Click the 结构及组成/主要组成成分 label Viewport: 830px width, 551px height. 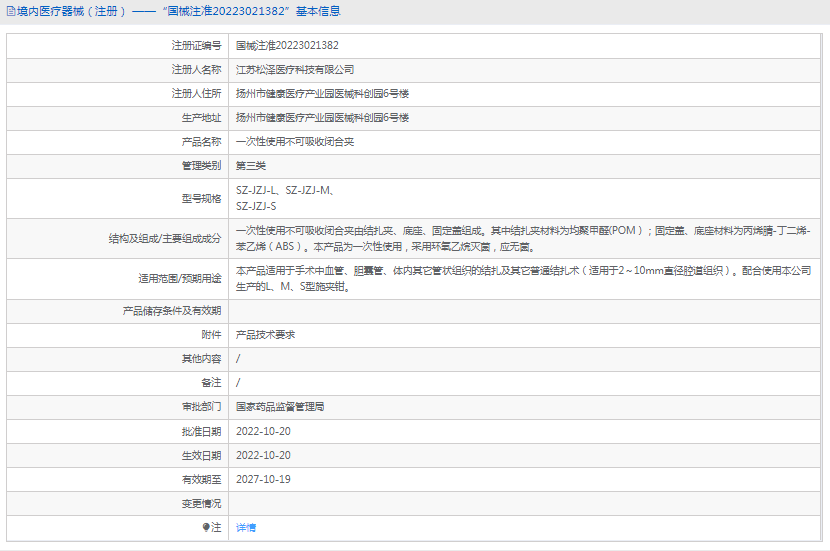(x=165, y=239)
